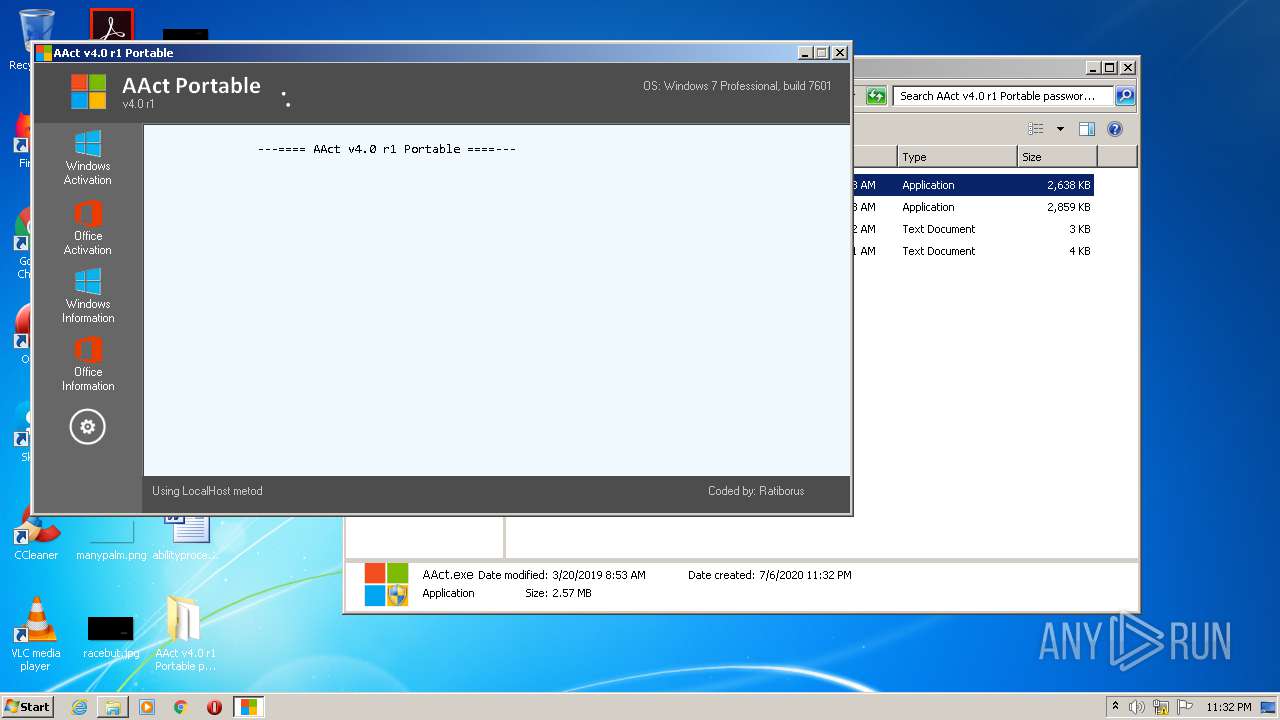Click the 11:32 PM taskbar clock
The height and width of the screenshot is (720, 1280).
(1228, 707)
